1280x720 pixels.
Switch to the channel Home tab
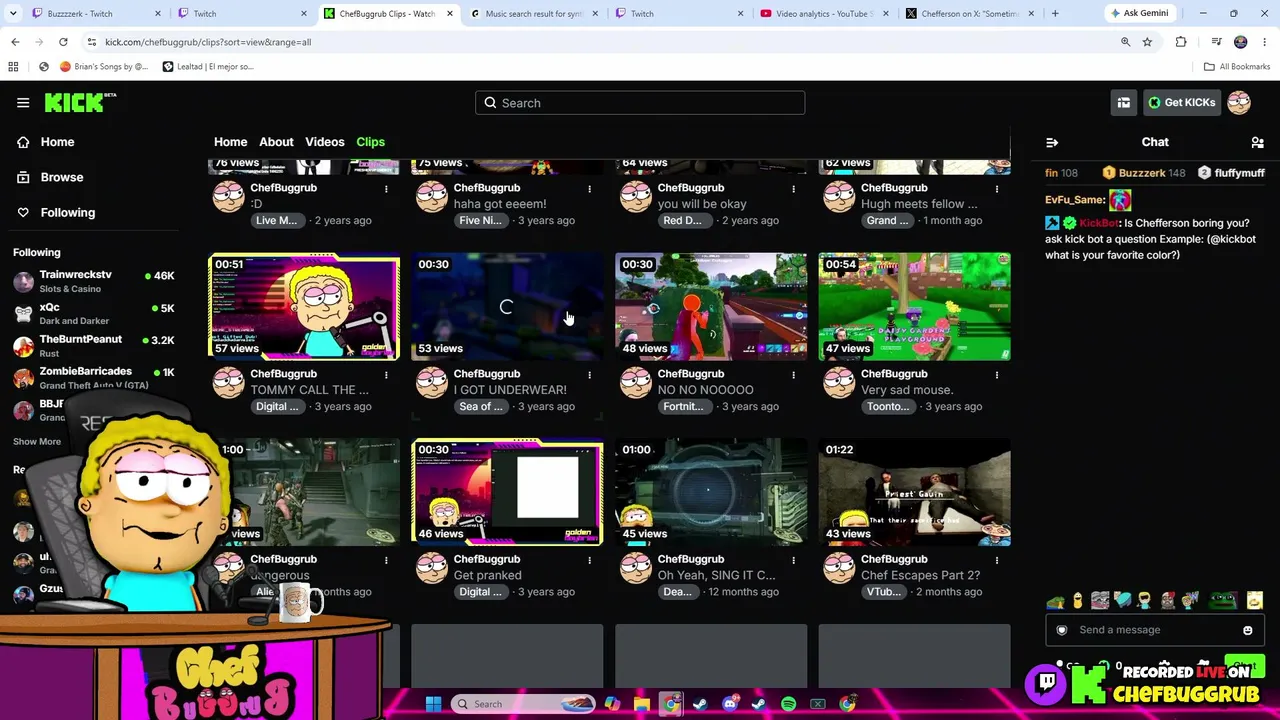[230, 142]
